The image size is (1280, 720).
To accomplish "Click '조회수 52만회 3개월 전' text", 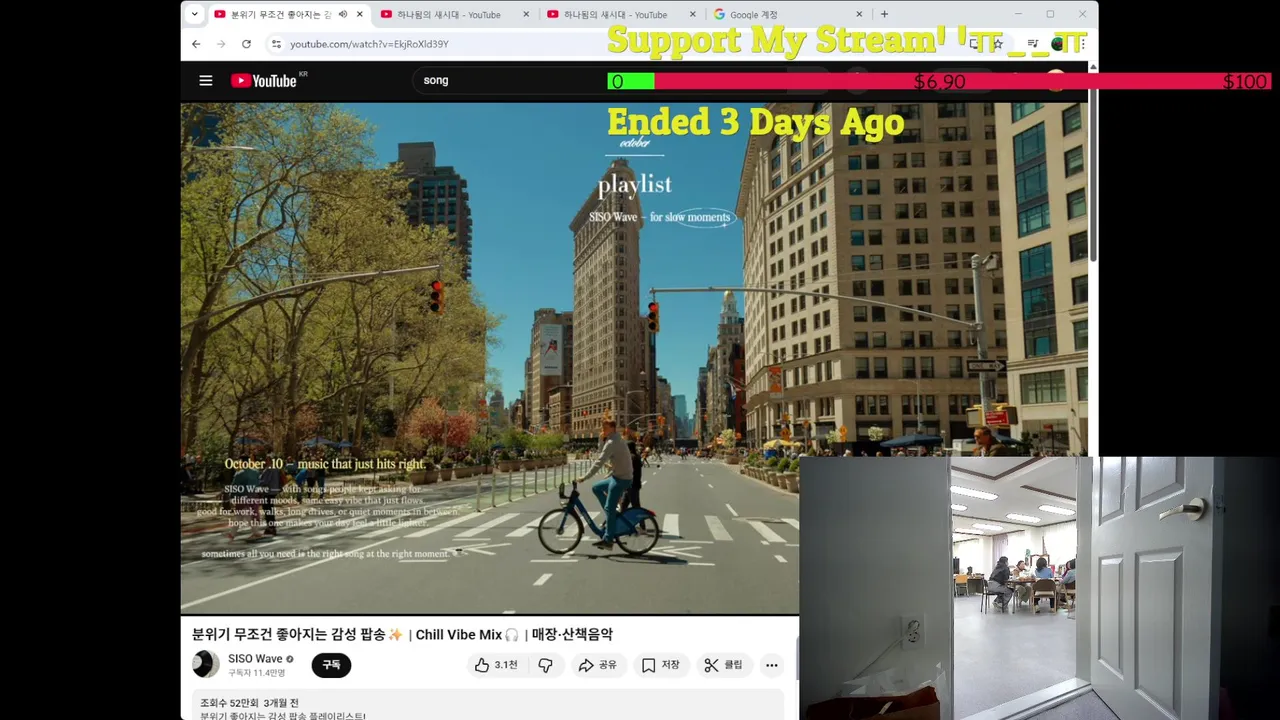I will tap(249, 703).
